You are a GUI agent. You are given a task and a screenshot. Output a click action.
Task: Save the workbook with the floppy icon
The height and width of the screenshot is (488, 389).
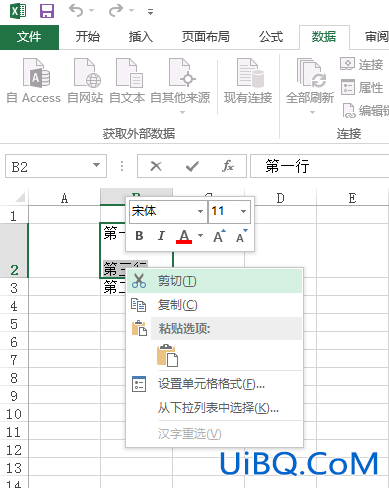[x=47, y=11]
